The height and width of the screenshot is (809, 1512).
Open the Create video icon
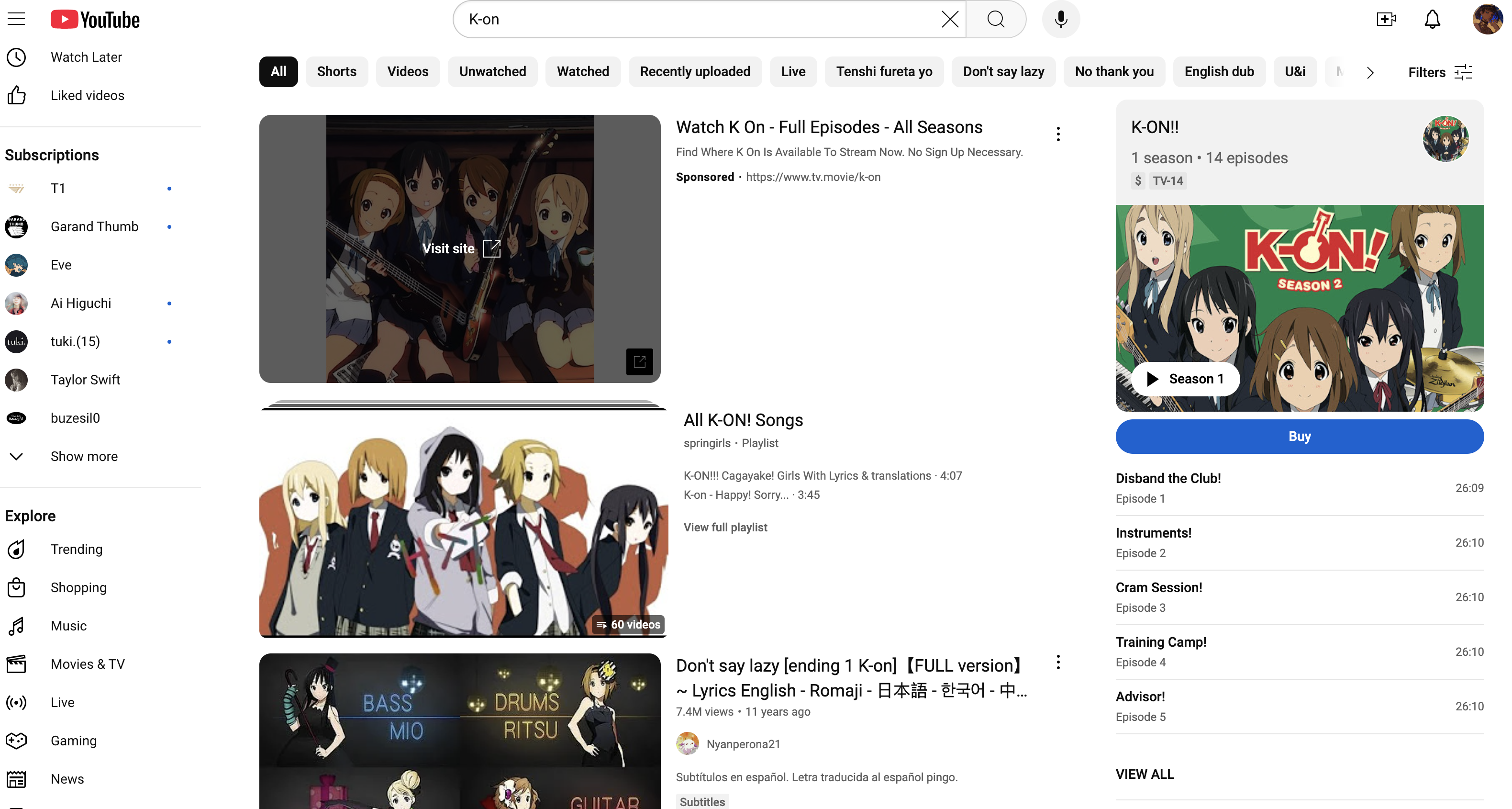(x=1386, y=19)
